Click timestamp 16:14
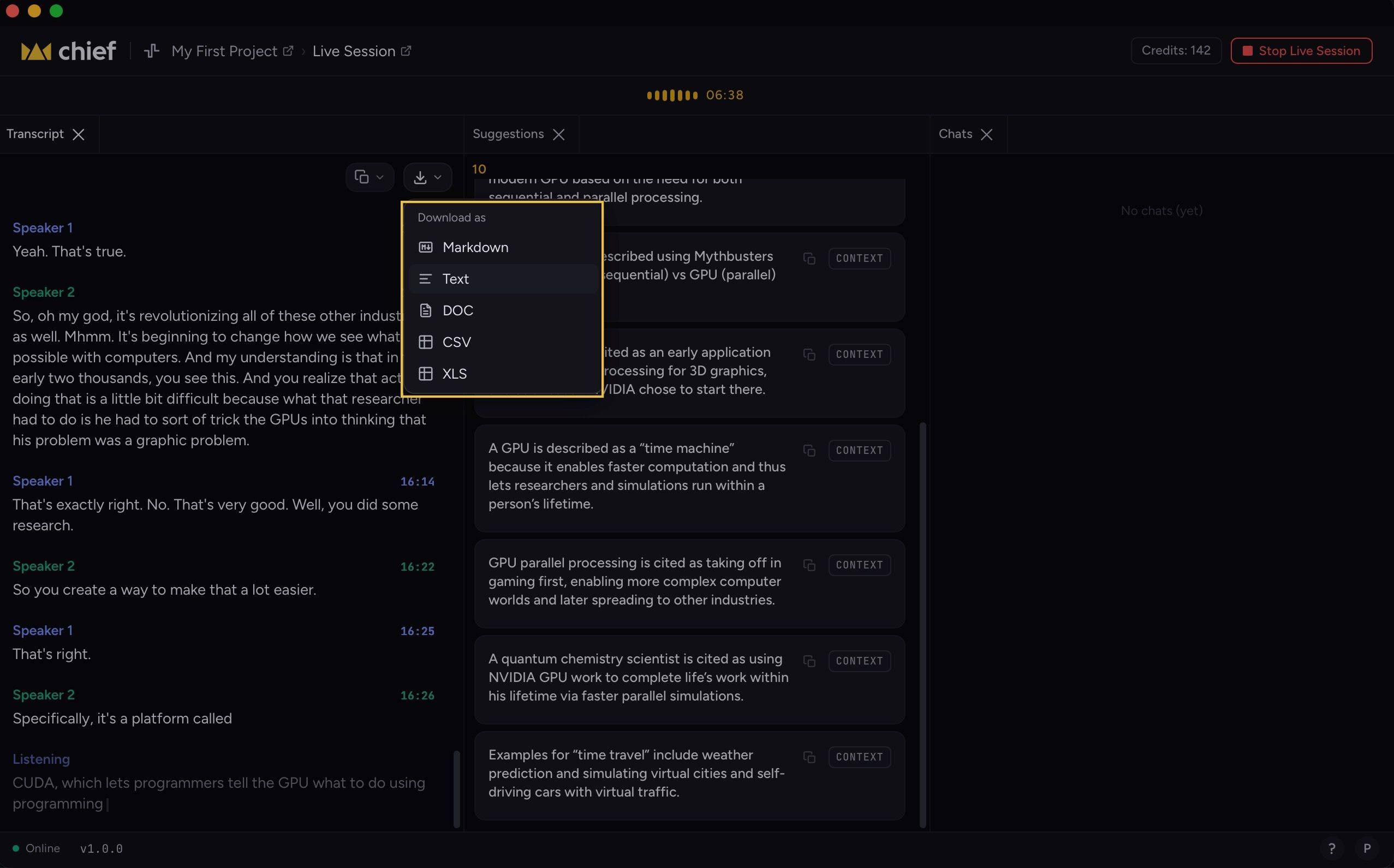1394x868 pixels. click(418, 482)
